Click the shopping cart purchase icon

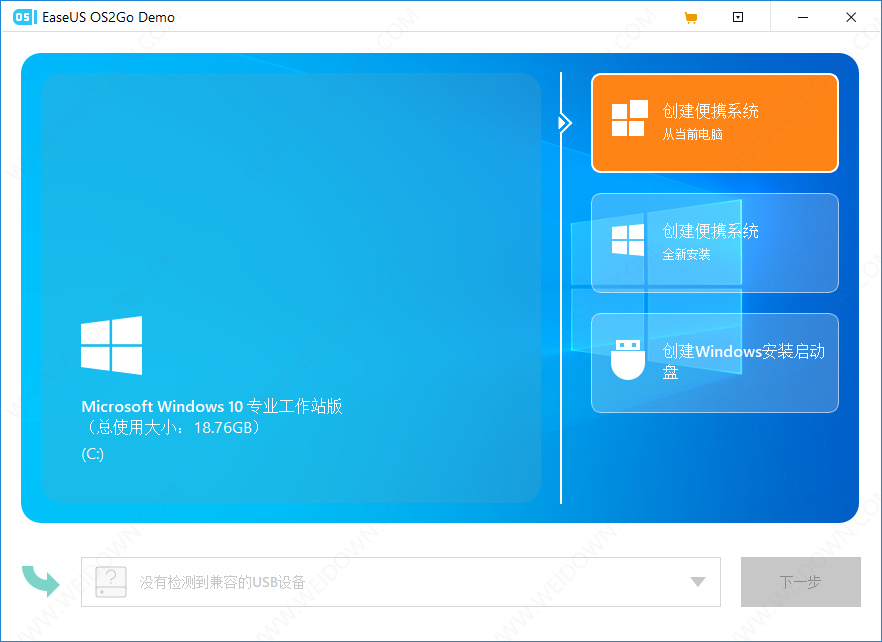(691, 17)
